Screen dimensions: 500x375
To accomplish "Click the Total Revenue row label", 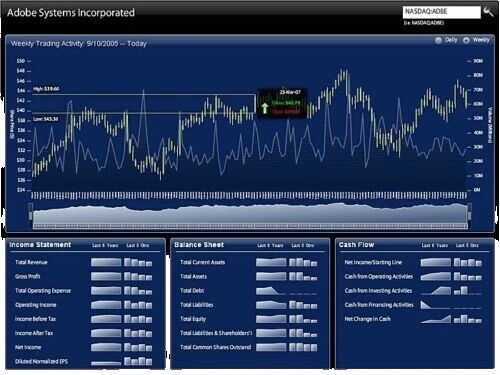I will coord(31,262).
